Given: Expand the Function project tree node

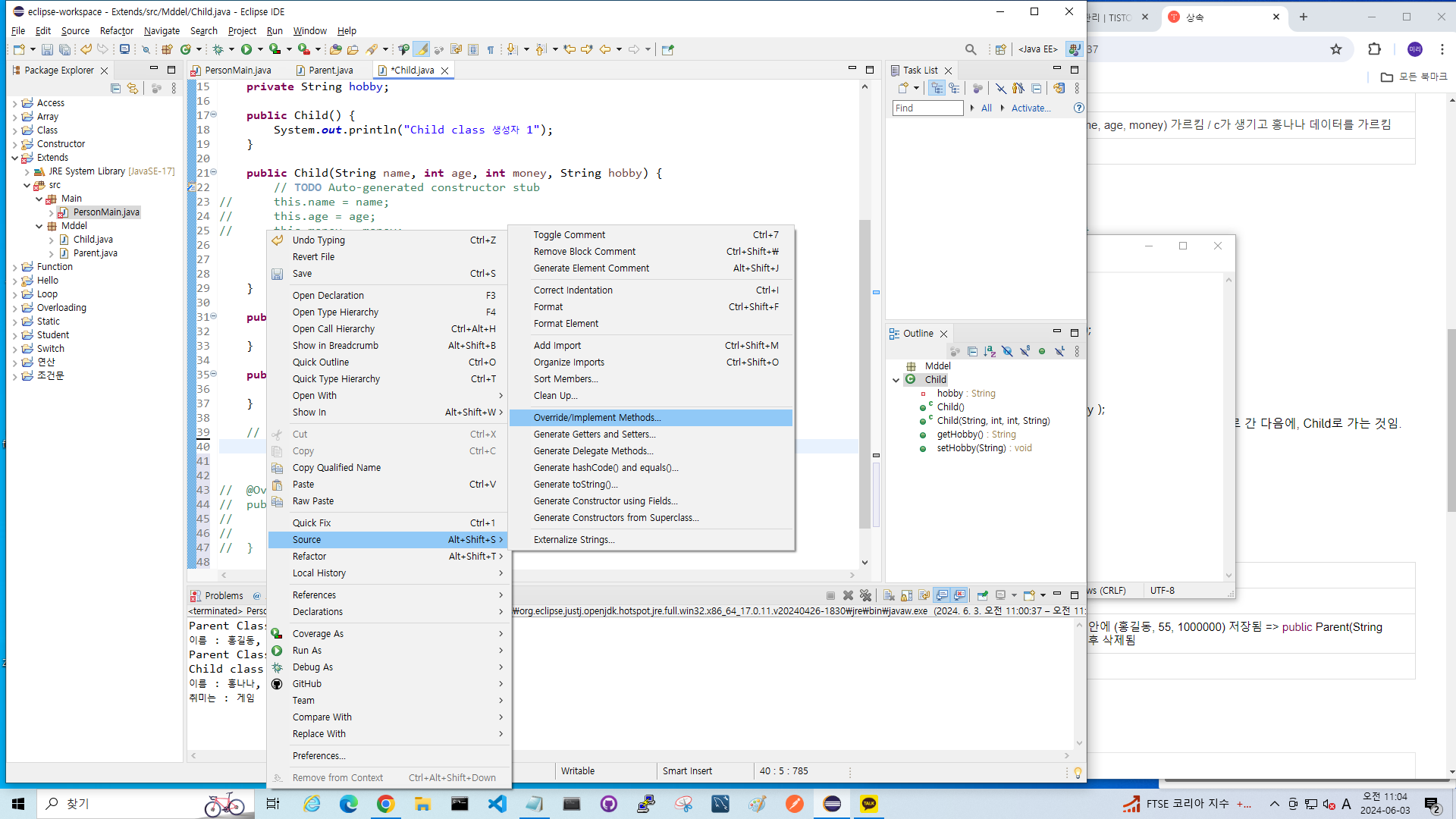Looking at the screenshot, I should point(14,267).
